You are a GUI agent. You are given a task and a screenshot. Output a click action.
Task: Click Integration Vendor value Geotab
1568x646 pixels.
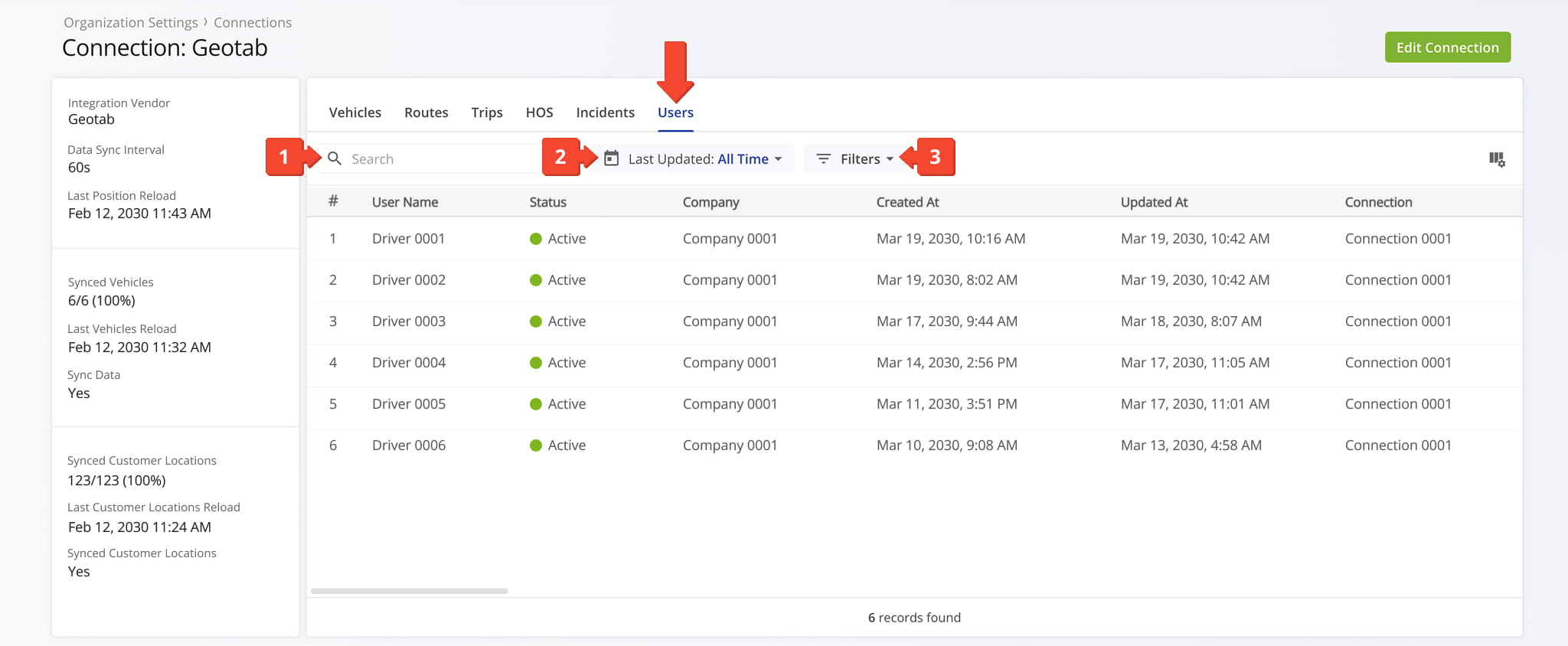91,119
